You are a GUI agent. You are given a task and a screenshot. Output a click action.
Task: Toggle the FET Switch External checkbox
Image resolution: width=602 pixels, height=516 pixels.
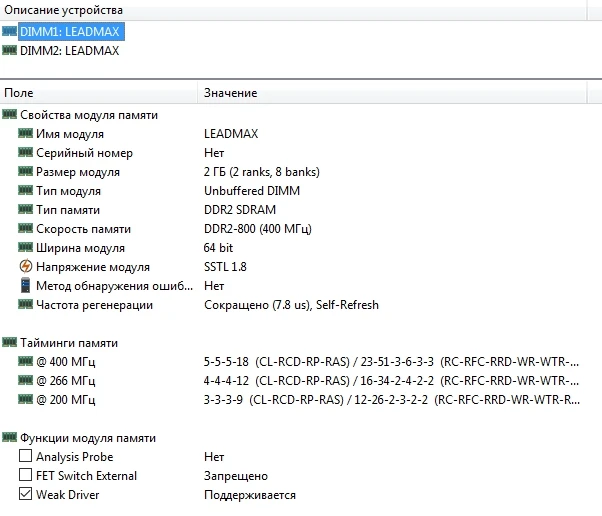pos(25,475)
